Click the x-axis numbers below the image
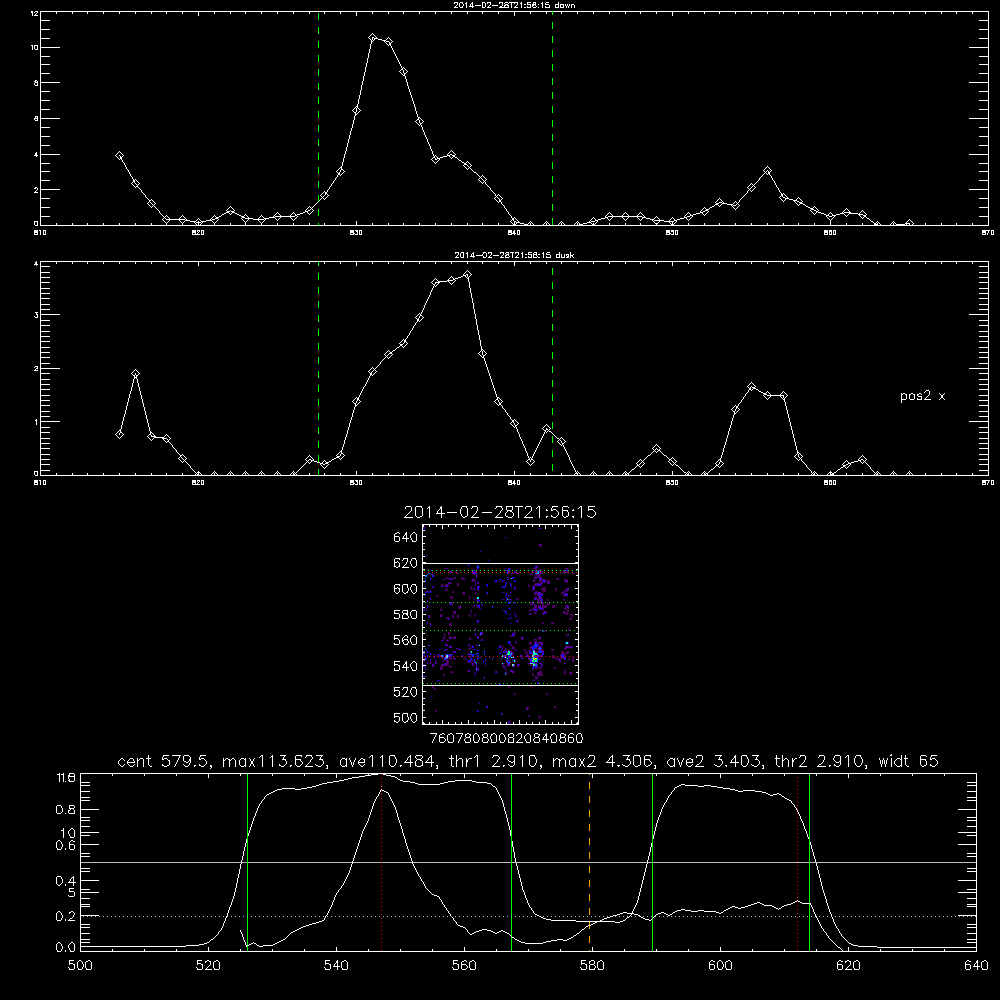Screen dimensions: 1000x1000 pos(506,739)
